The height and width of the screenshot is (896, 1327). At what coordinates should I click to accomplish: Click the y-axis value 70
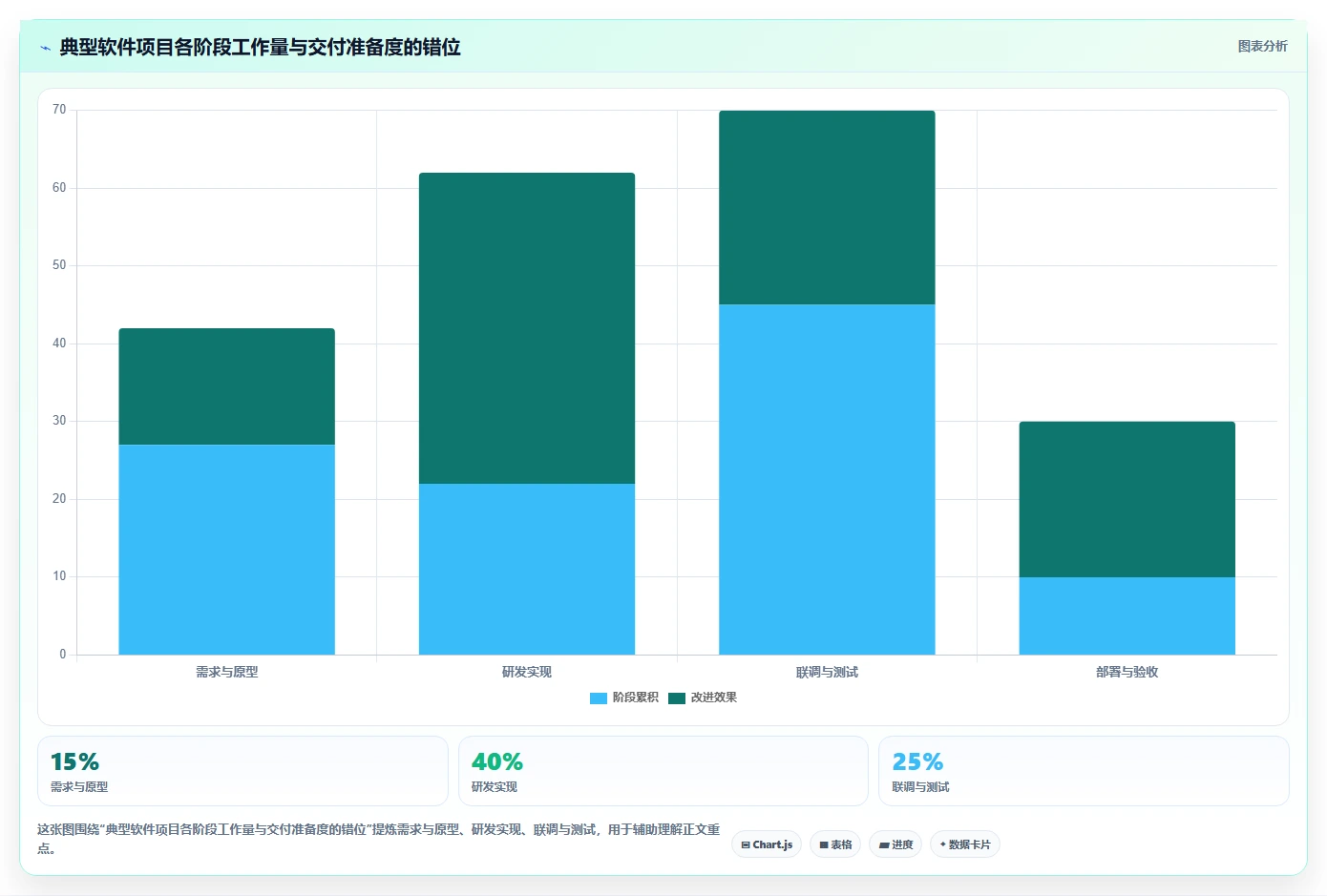point(59,110)
